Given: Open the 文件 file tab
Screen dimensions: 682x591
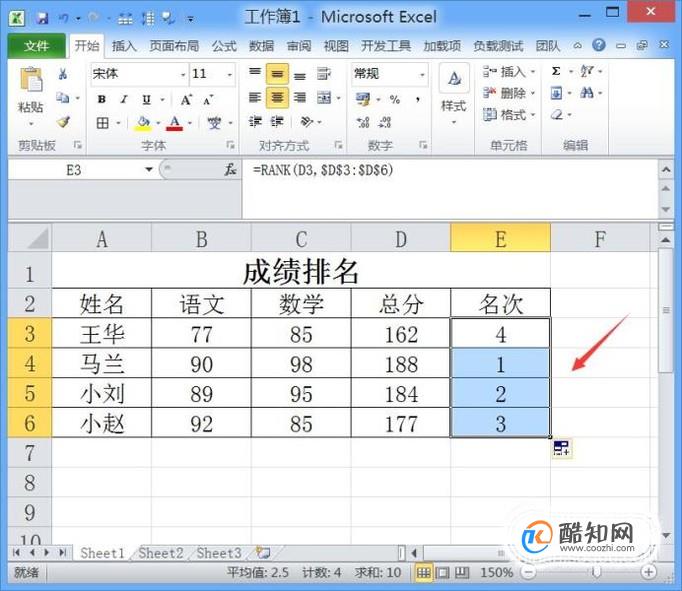Looking at the screenshot, I should coord(37,46).
